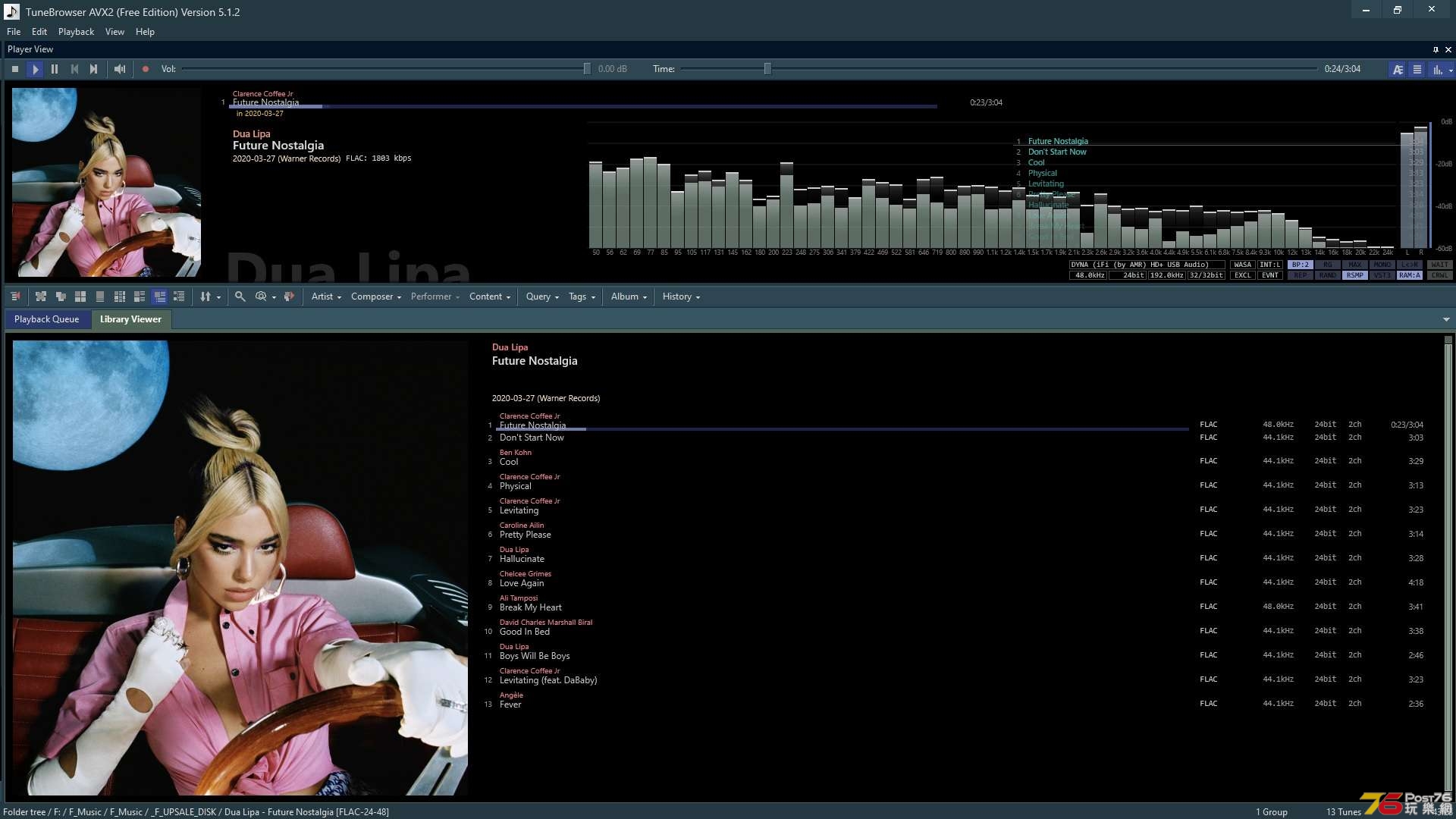Toggle the artist text view icon
Viewport: 1456px width, 819px height.
(1398, 69)
